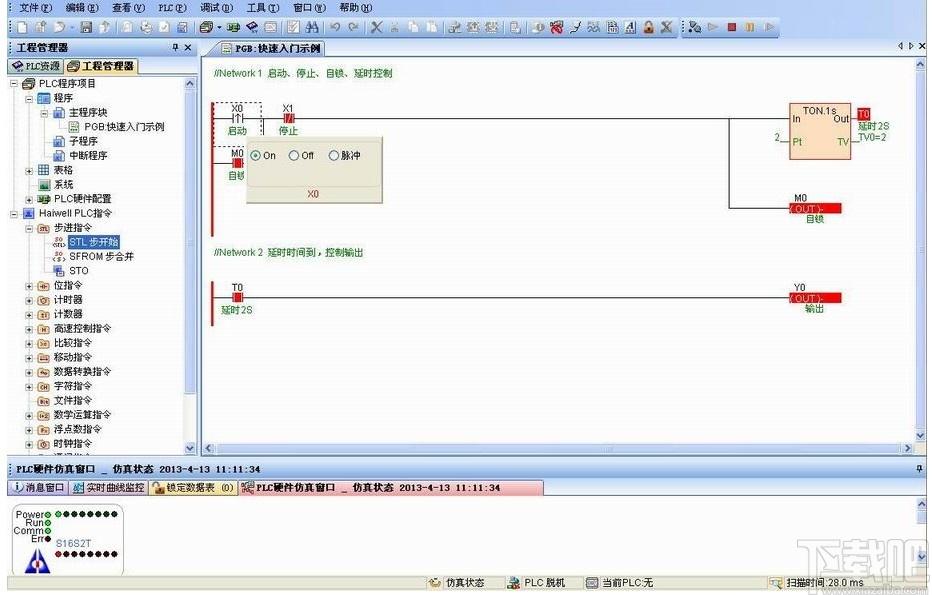Collapse the 主程序块 tree node
The width and height of the screenshot is (932, 595).
coord(43,112)
